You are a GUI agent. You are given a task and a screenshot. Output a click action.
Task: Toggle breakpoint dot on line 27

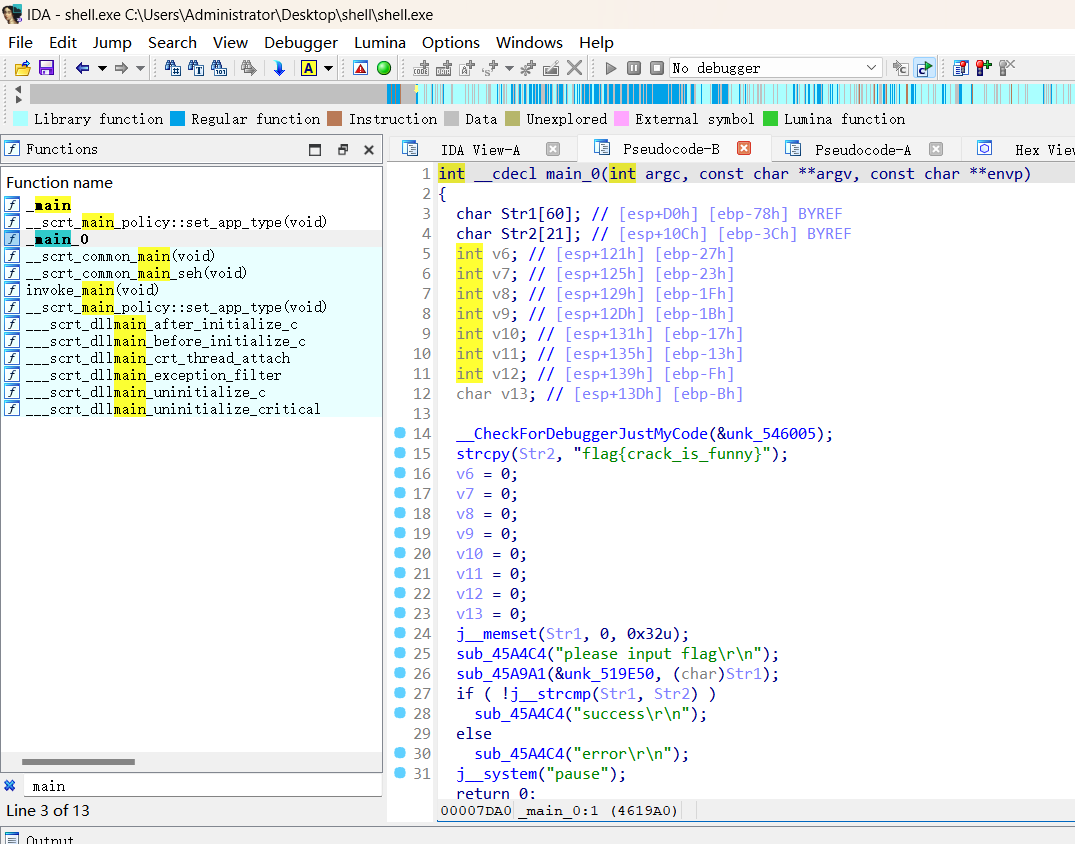(400, 693)
